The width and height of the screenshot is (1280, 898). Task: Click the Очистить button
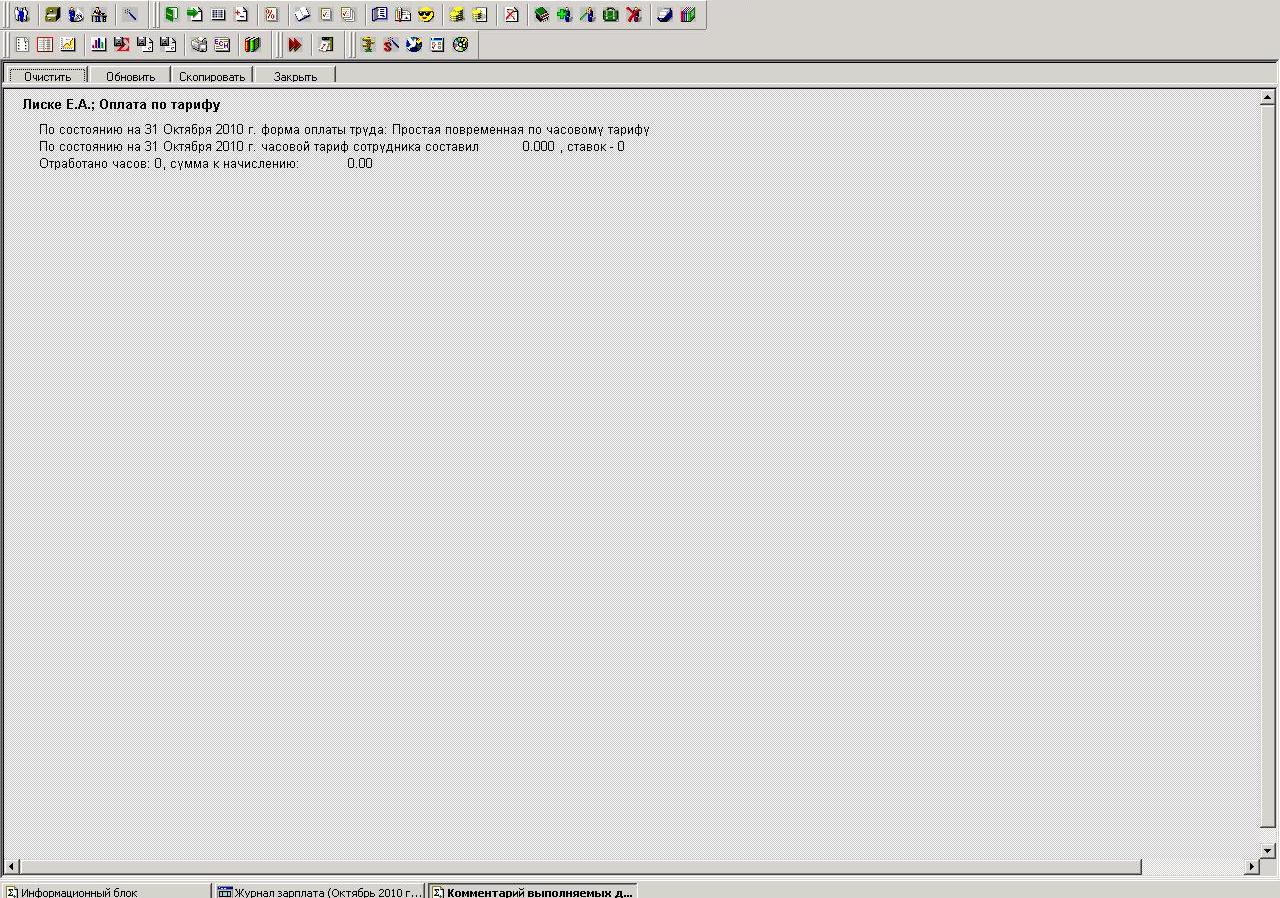point(48,76)
